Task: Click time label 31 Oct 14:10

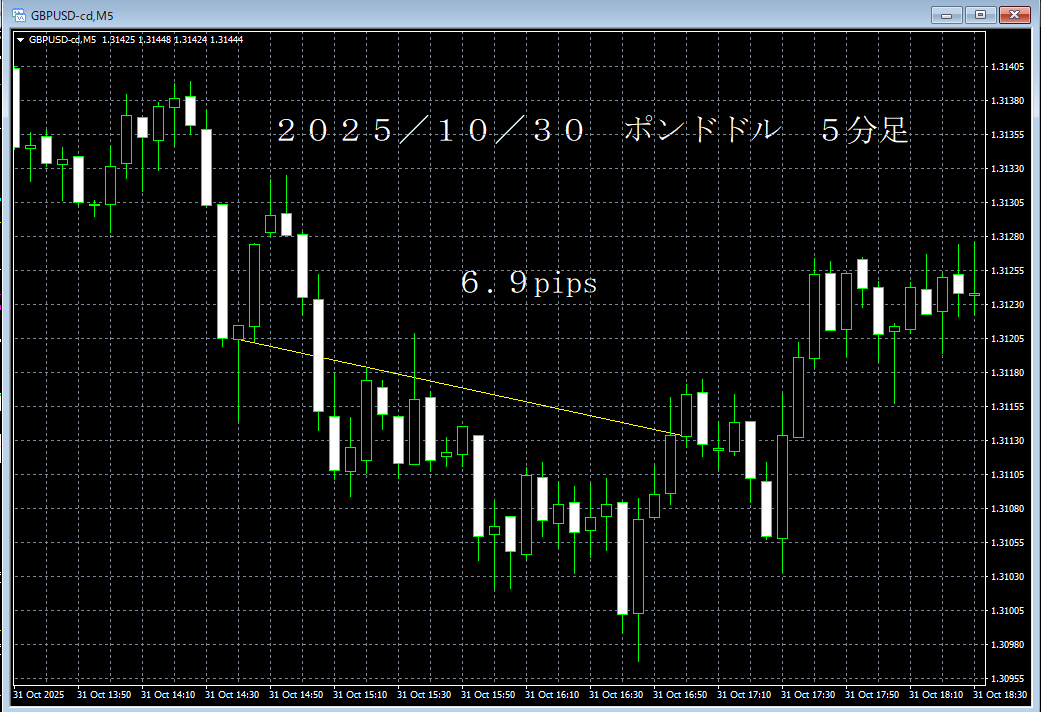Action: click(168, 695)
